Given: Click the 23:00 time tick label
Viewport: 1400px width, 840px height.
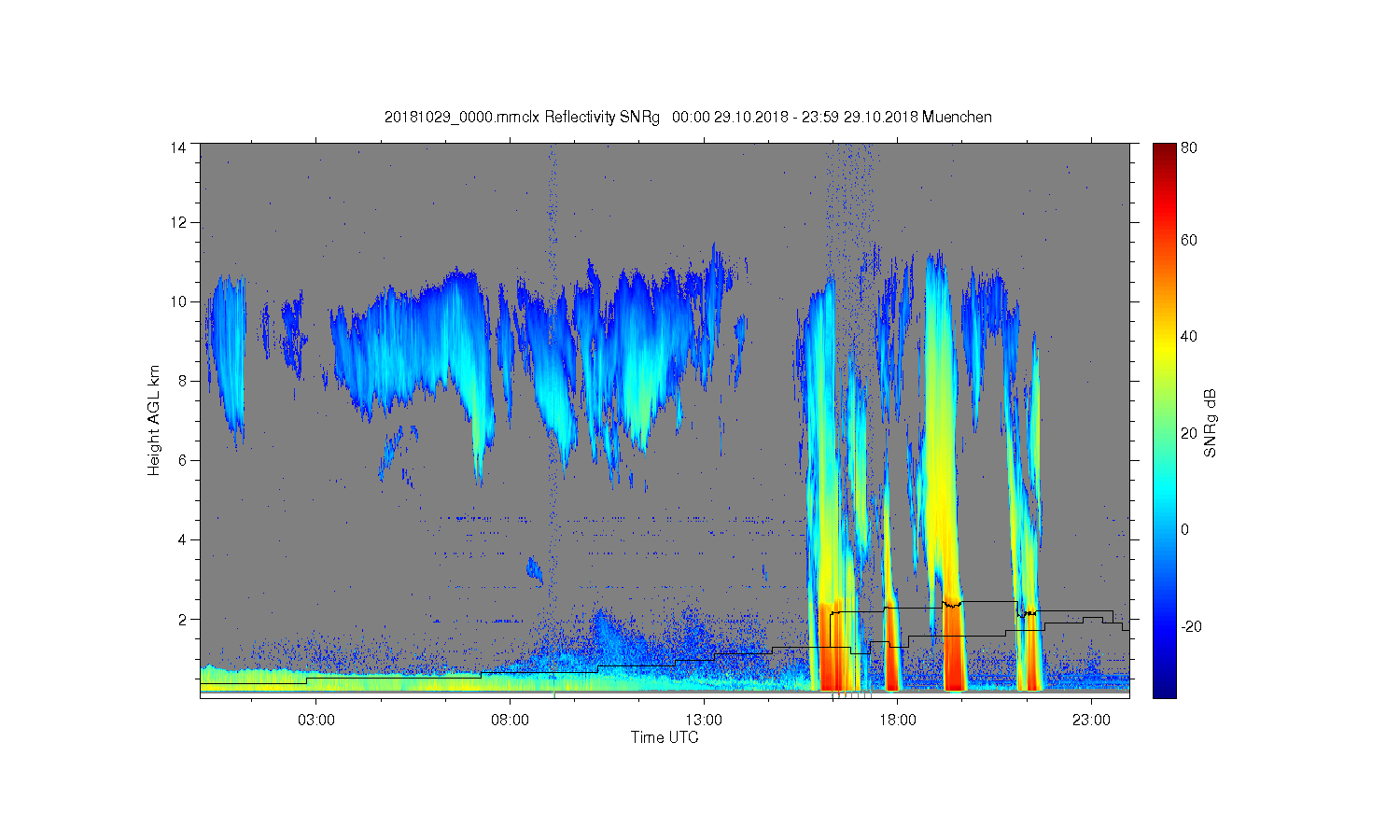Looking at the screenshot, I should [1091, 721].
